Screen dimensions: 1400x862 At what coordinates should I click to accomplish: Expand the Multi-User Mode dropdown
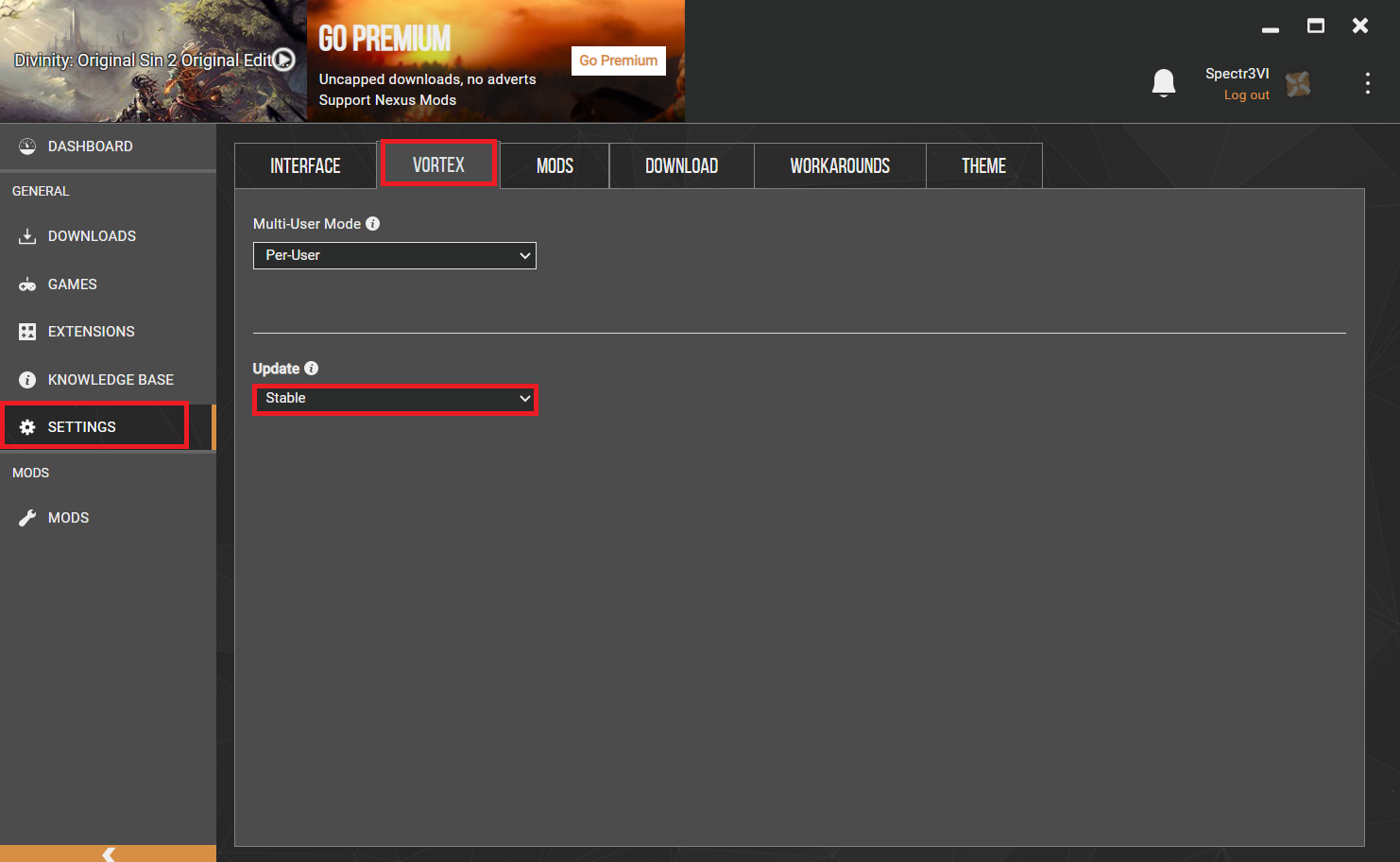pos(395,255)
